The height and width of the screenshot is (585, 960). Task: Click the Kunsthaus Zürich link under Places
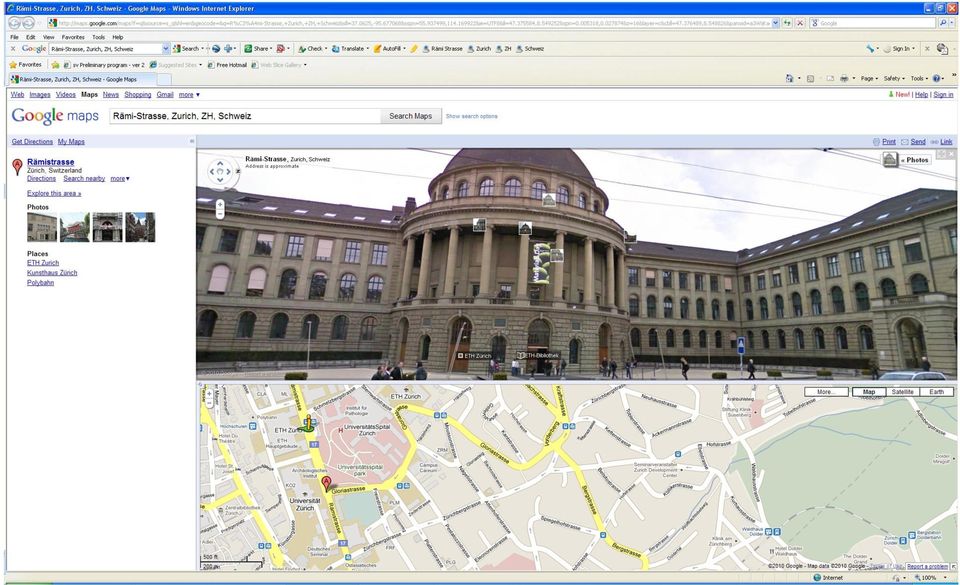[52, 273]
